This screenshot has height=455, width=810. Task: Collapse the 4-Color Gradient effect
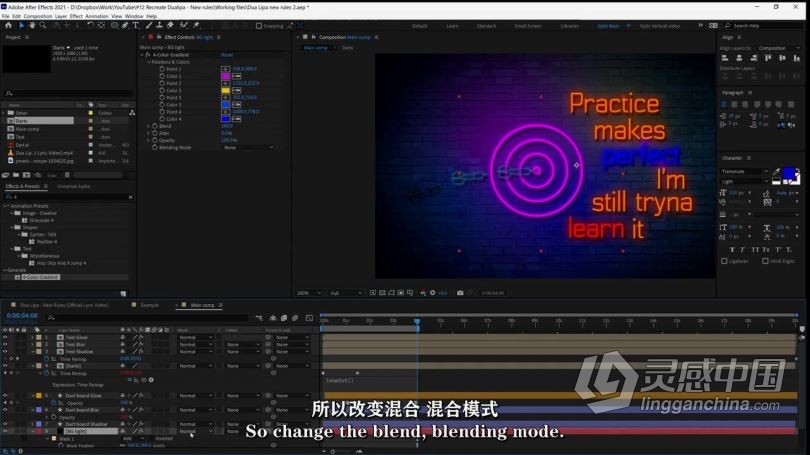pos(142,55)
